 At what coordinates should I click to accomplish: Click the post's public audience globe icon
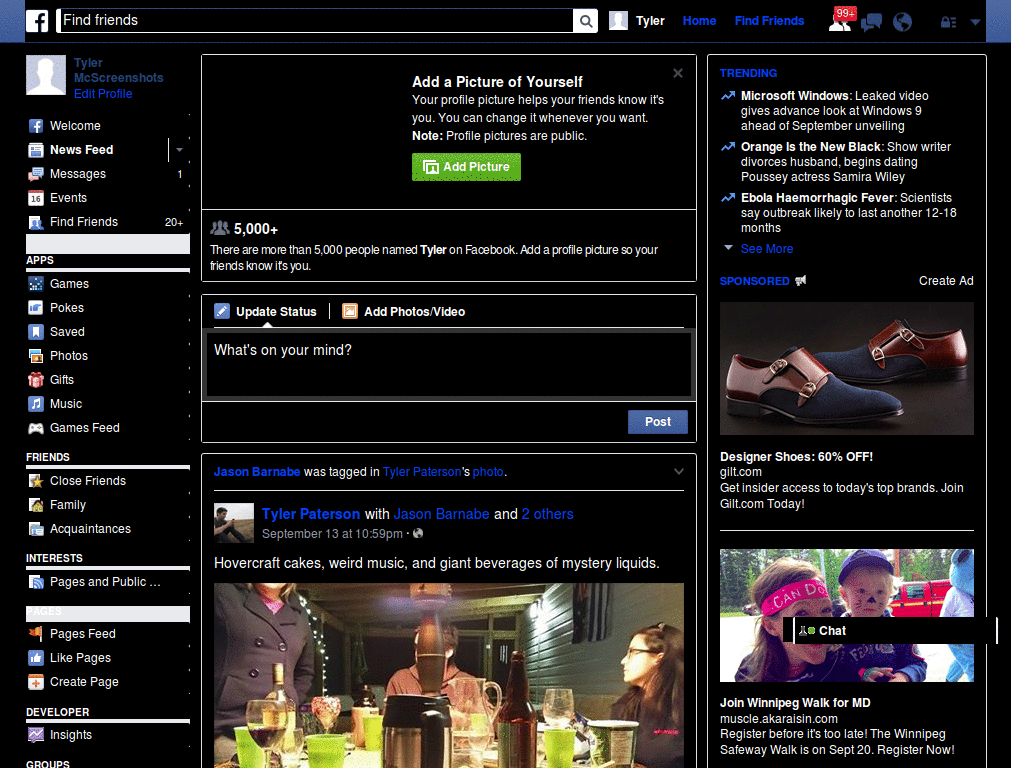(418, 534)
